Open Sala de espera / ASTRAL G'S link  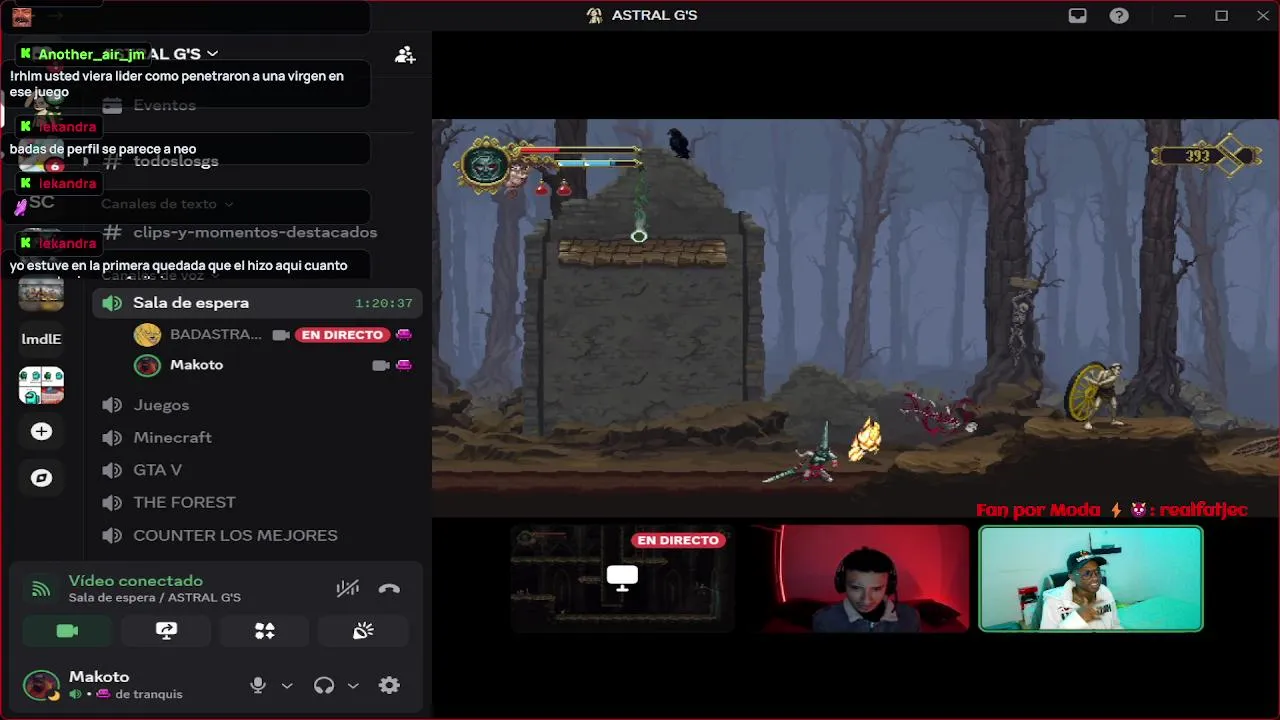point(154,598)
